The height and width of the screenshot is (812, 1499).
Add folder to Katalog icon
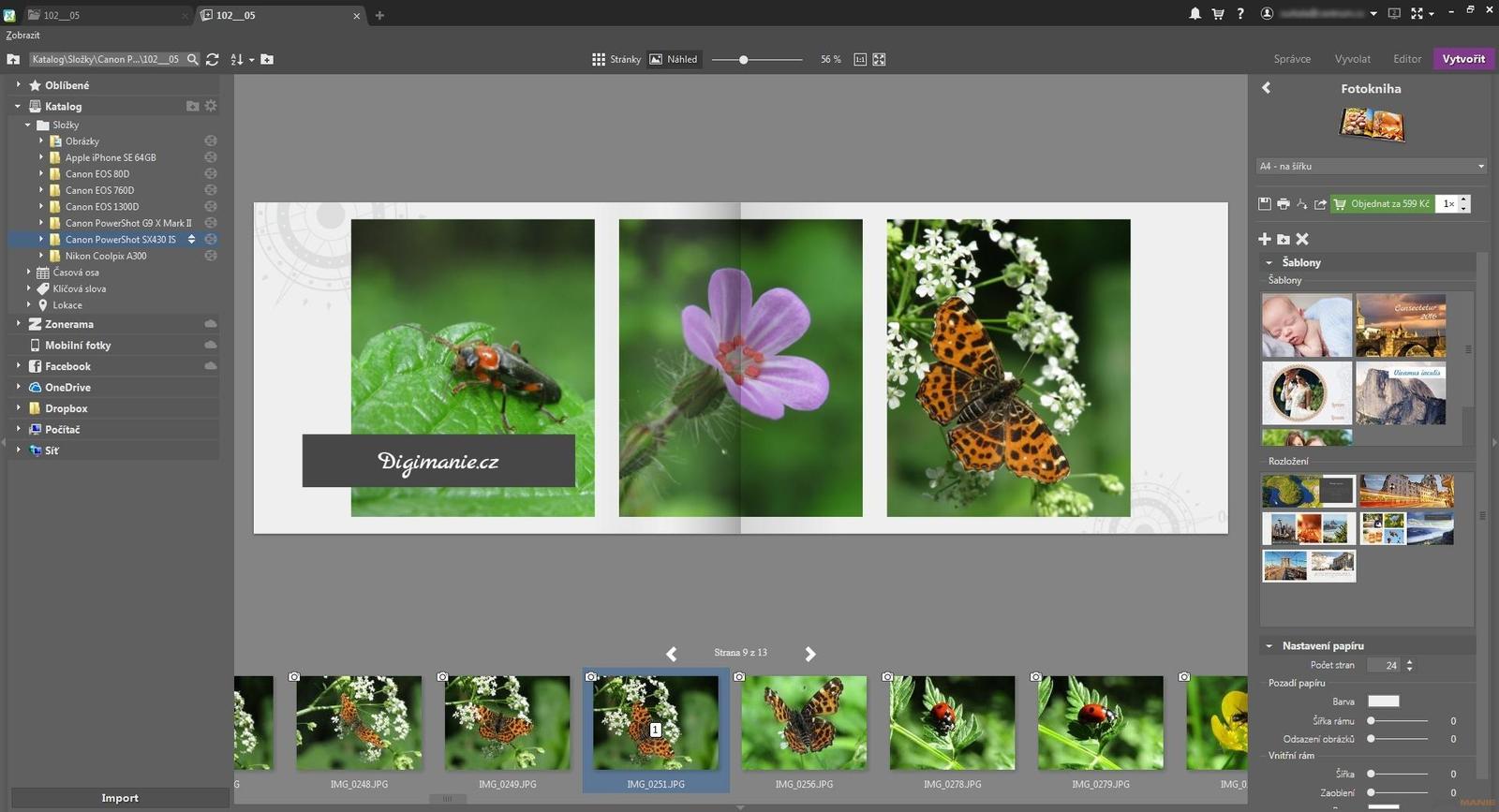coord(192,106)
